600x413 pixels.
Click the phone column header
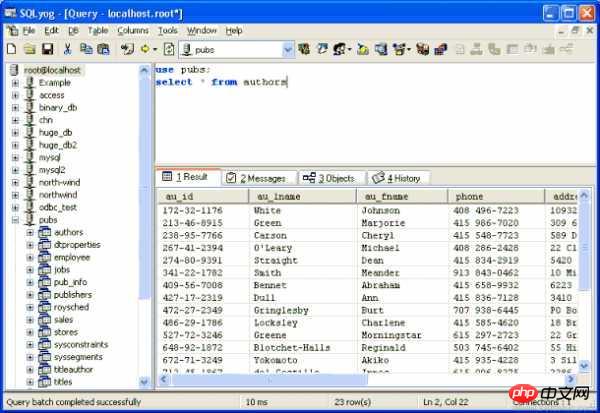pos(494,197)
